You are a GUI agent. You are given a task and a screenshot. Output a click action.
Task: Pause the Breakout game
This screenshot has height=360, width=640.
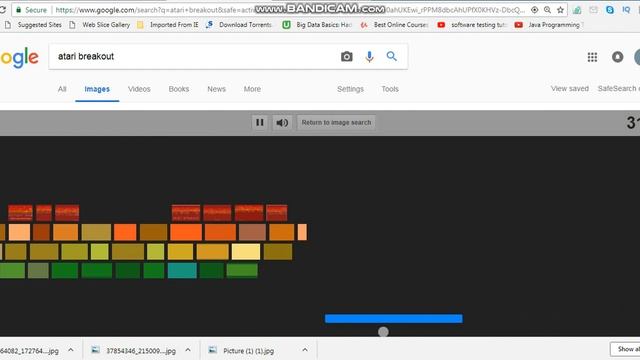pos(260,122)
